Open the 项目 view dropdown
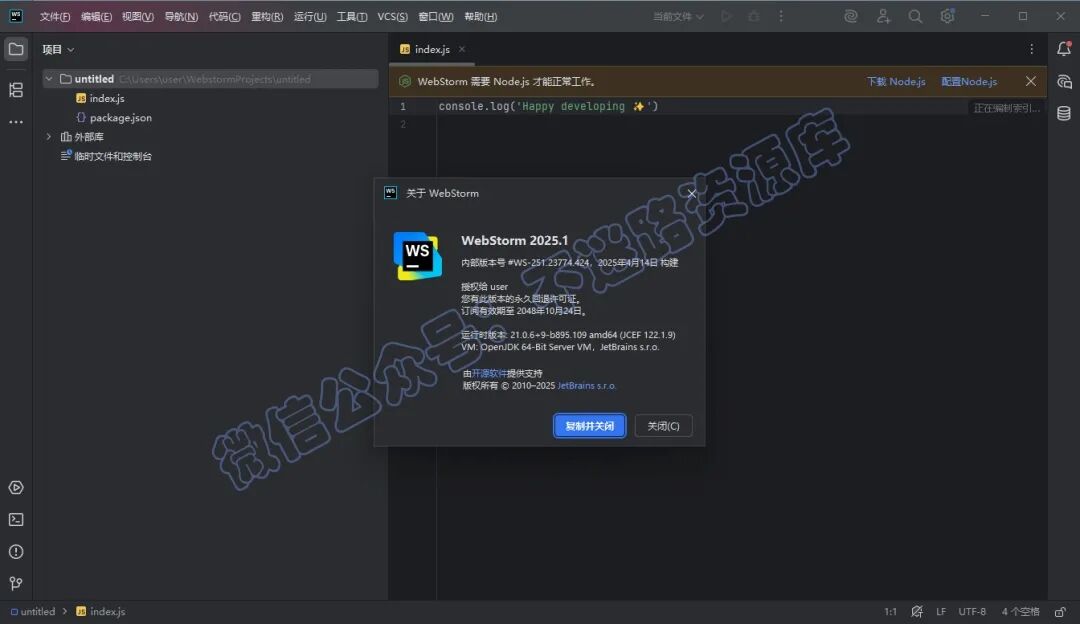The width and height of the screenshot is (1080, 624). [x=58, y=49]
